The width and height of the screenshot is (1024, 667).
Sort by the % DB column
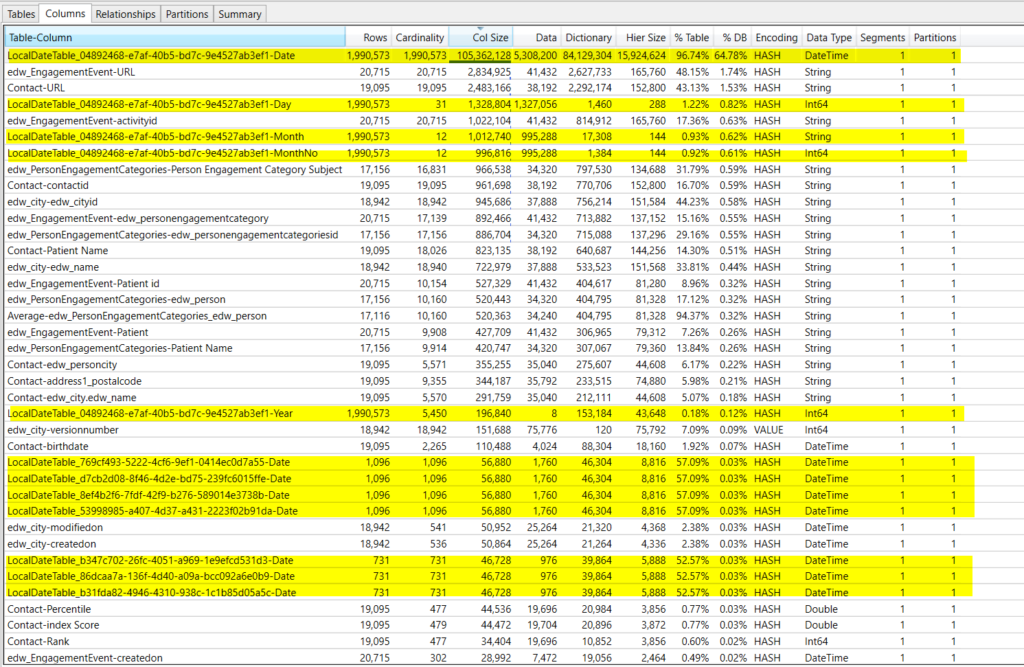(x=733, y=37)
